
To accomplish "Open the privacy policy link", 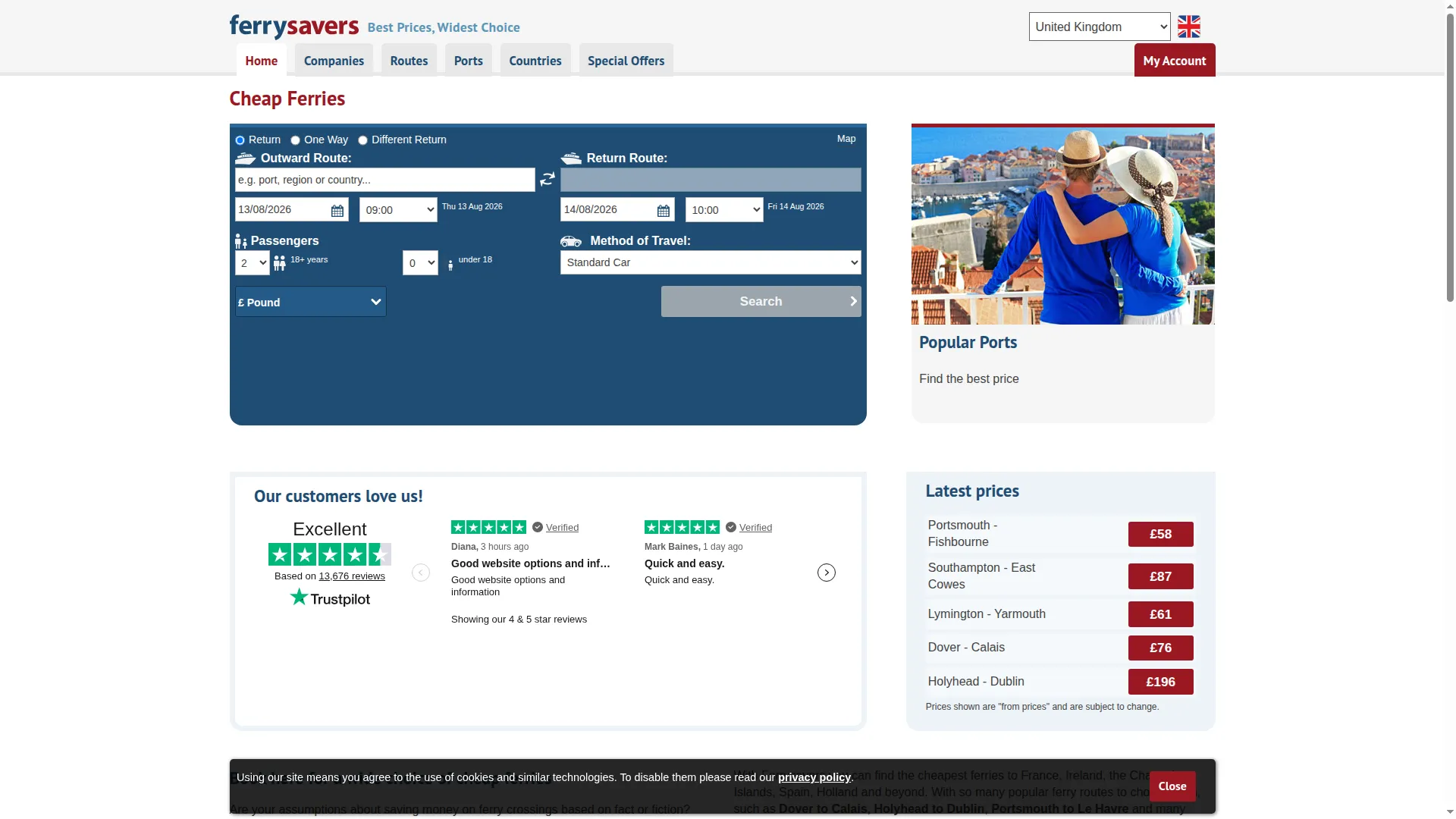I will [814, 777].
